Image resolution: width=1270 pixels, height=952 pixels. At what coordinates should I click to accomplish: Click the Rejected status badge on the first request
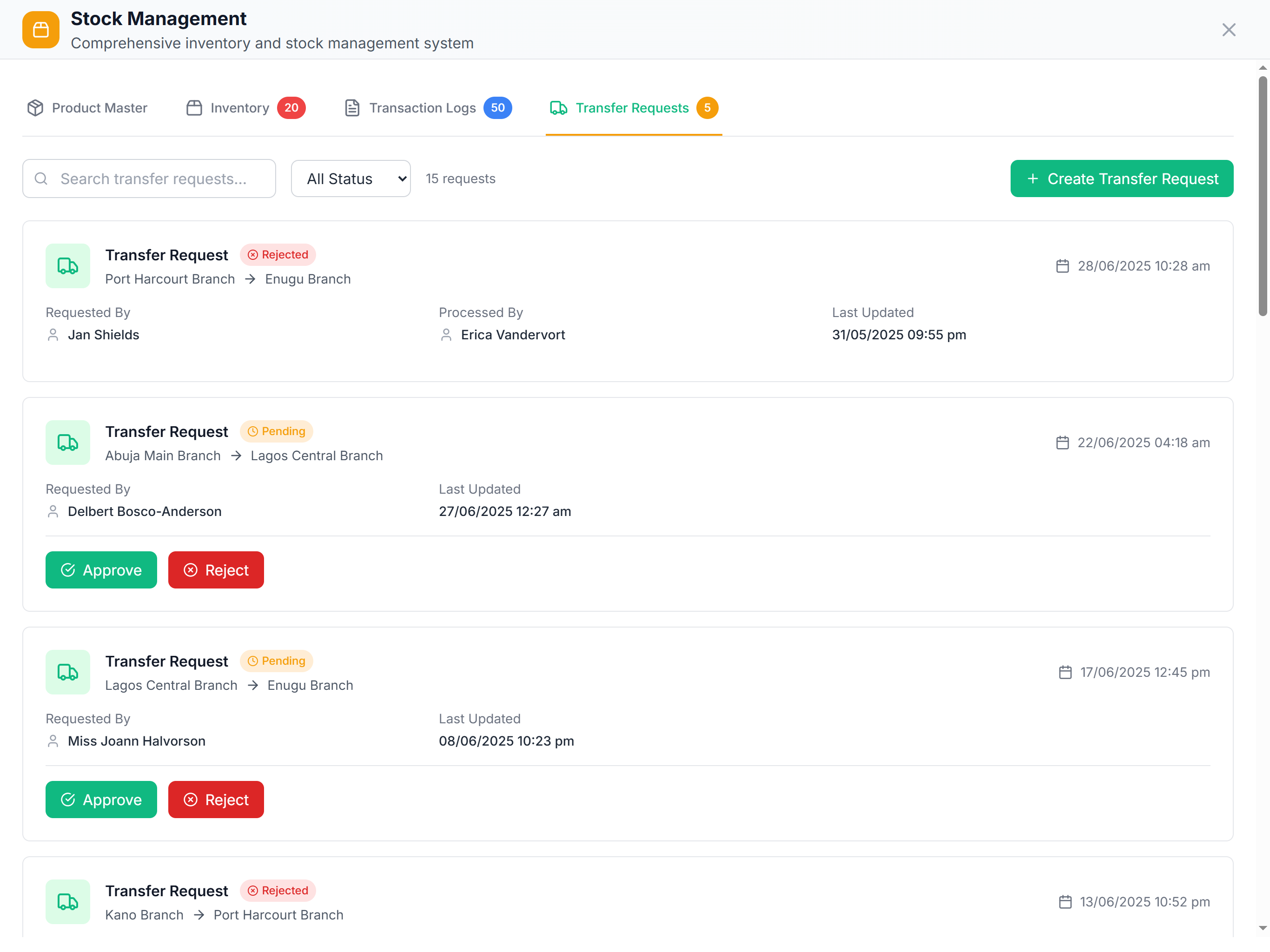(x=278, y=255)
